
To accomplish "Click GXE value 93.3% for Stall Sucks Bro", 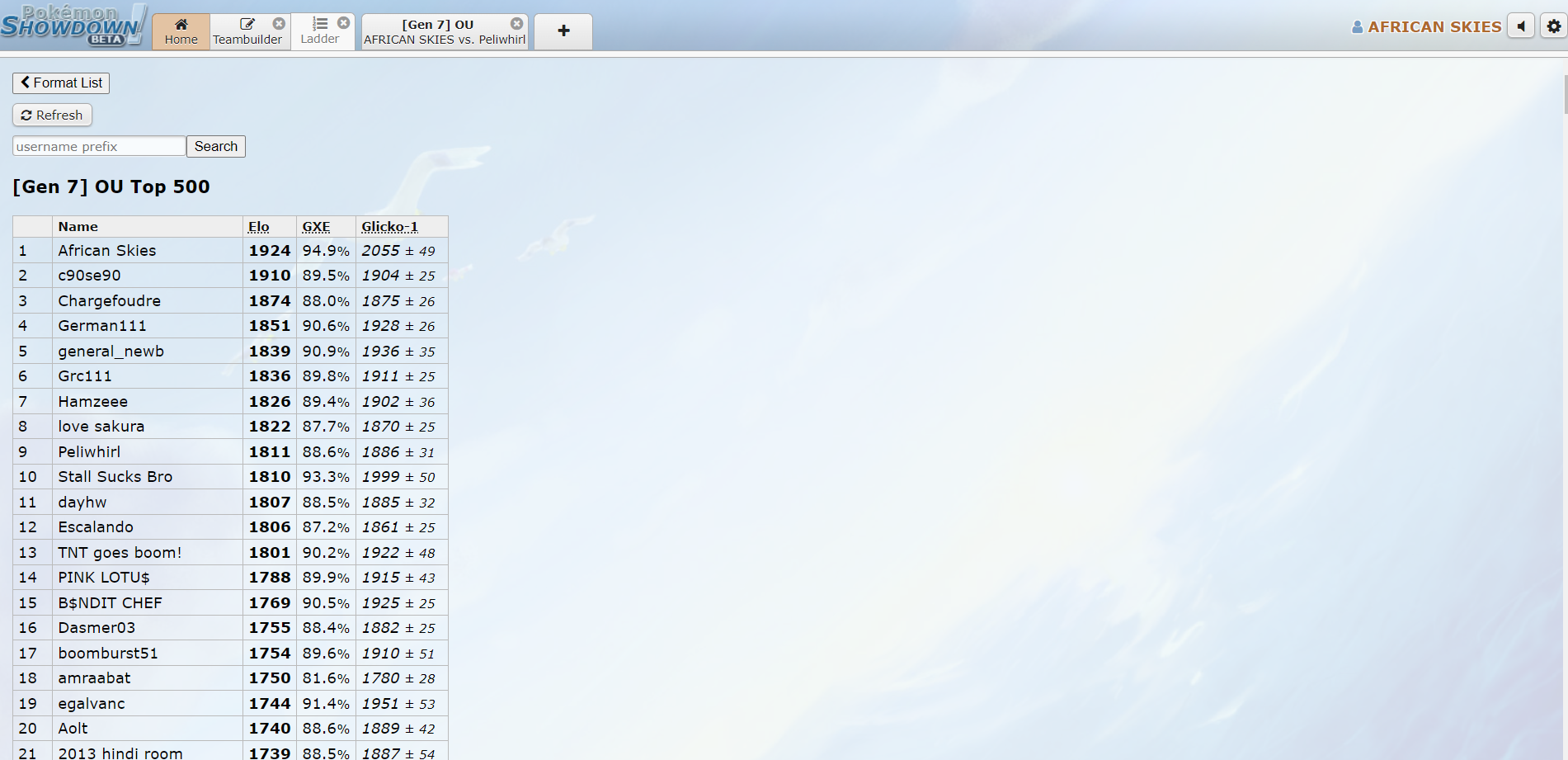I will tap(326, 477).
